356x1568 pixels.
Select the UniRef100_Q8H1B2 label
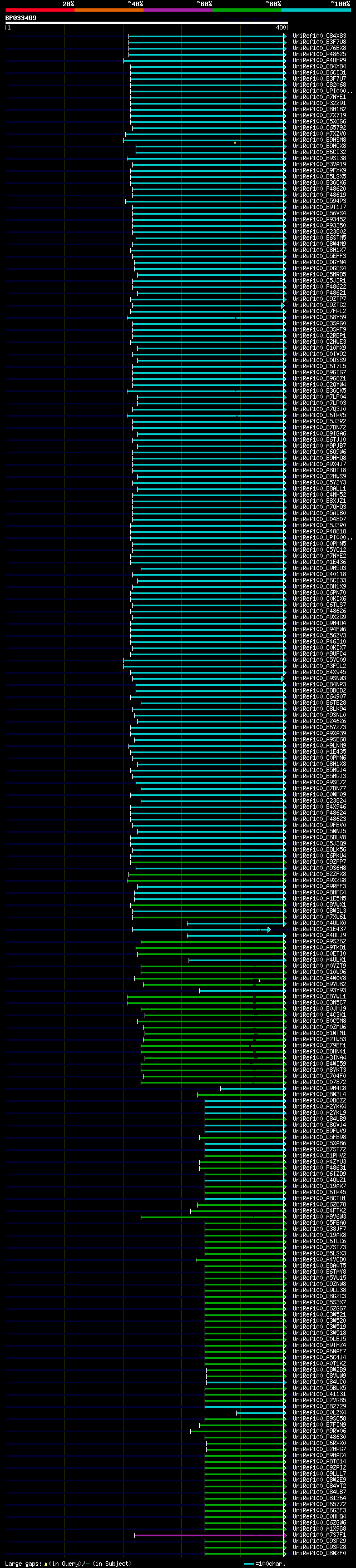(319, 109)
